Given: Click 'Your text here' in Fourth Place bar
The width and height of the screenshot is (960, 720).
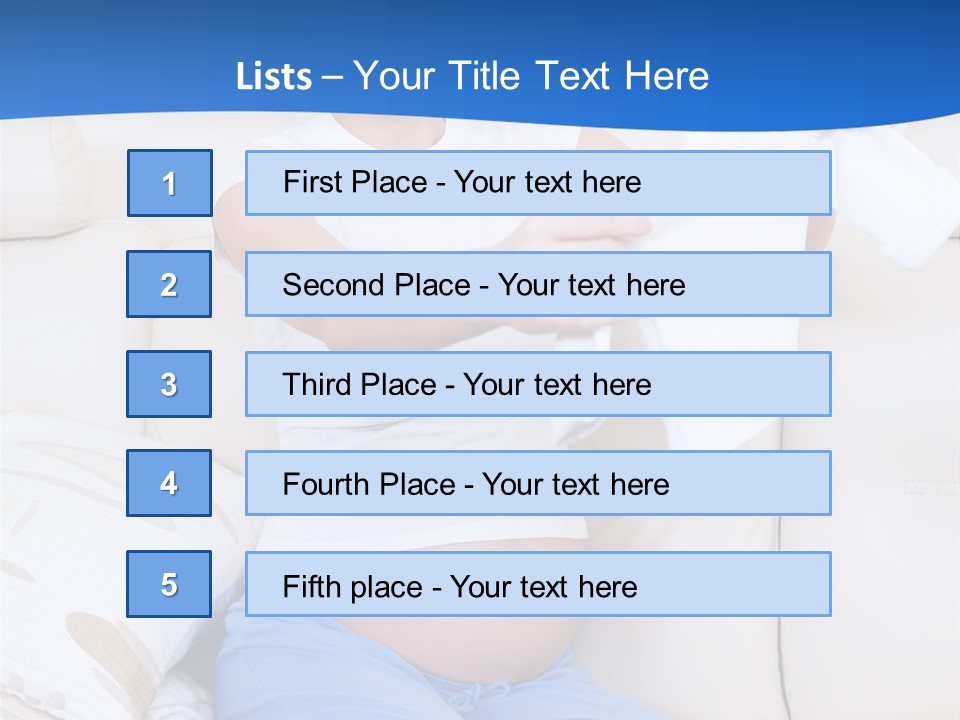Looking at the screenshot, I should [x=575, y=485].
